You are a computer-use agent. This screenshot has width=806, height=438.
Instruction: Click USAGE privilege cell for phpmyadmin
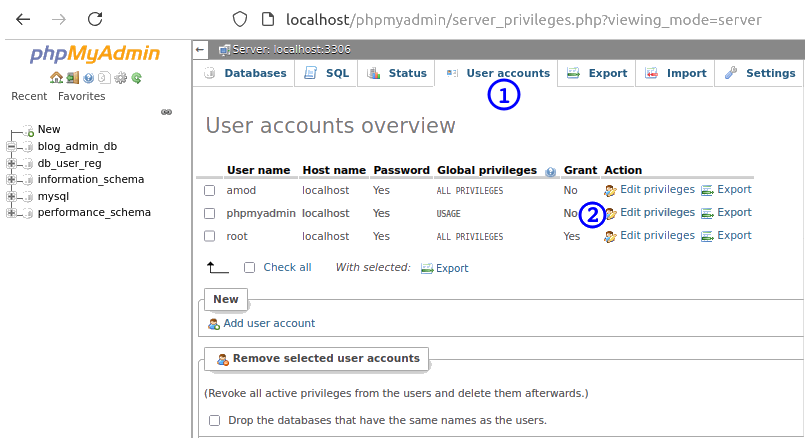tap(448, 214)
